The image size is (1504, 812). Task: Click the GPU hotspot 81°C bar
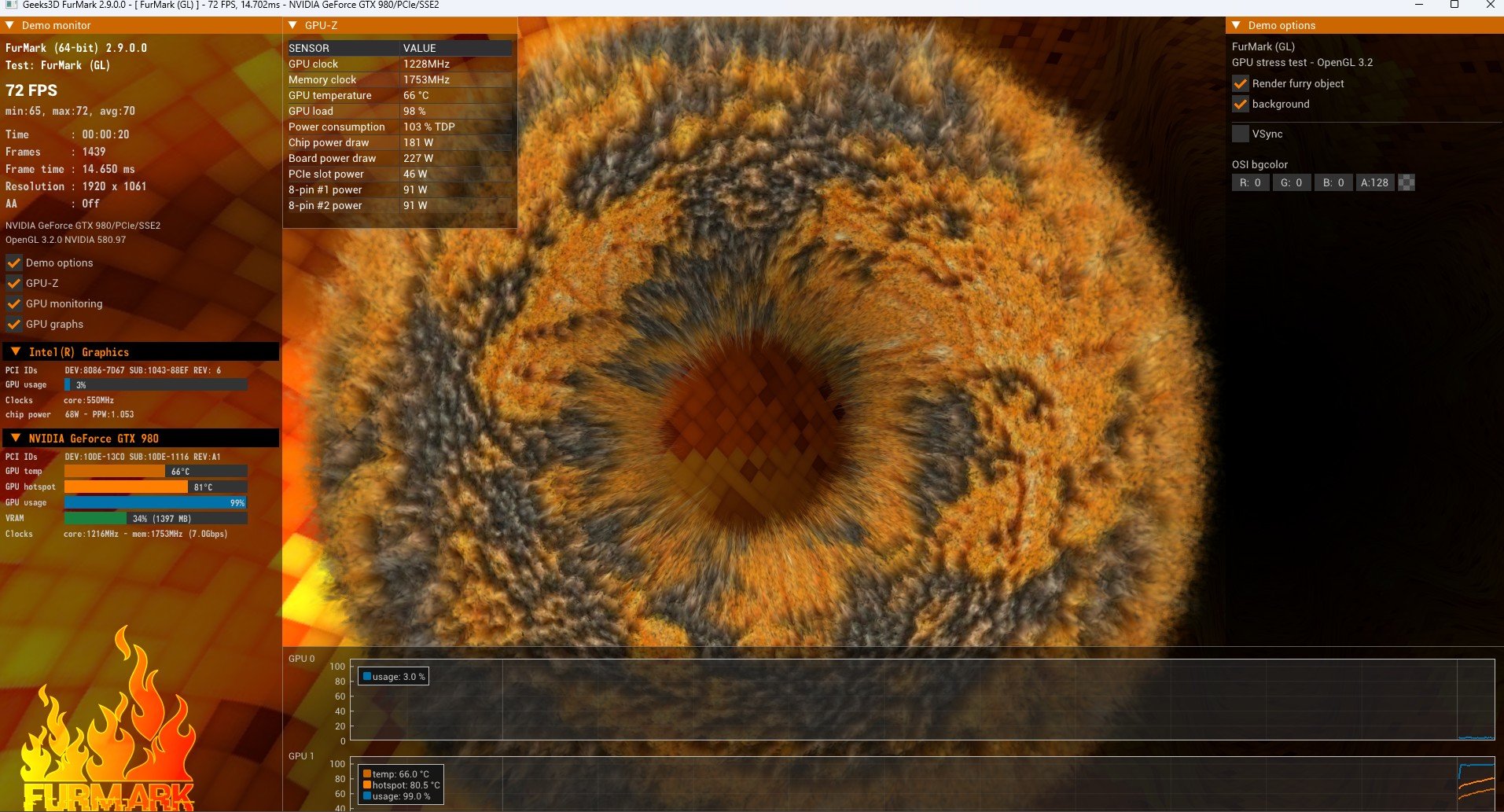156,487
